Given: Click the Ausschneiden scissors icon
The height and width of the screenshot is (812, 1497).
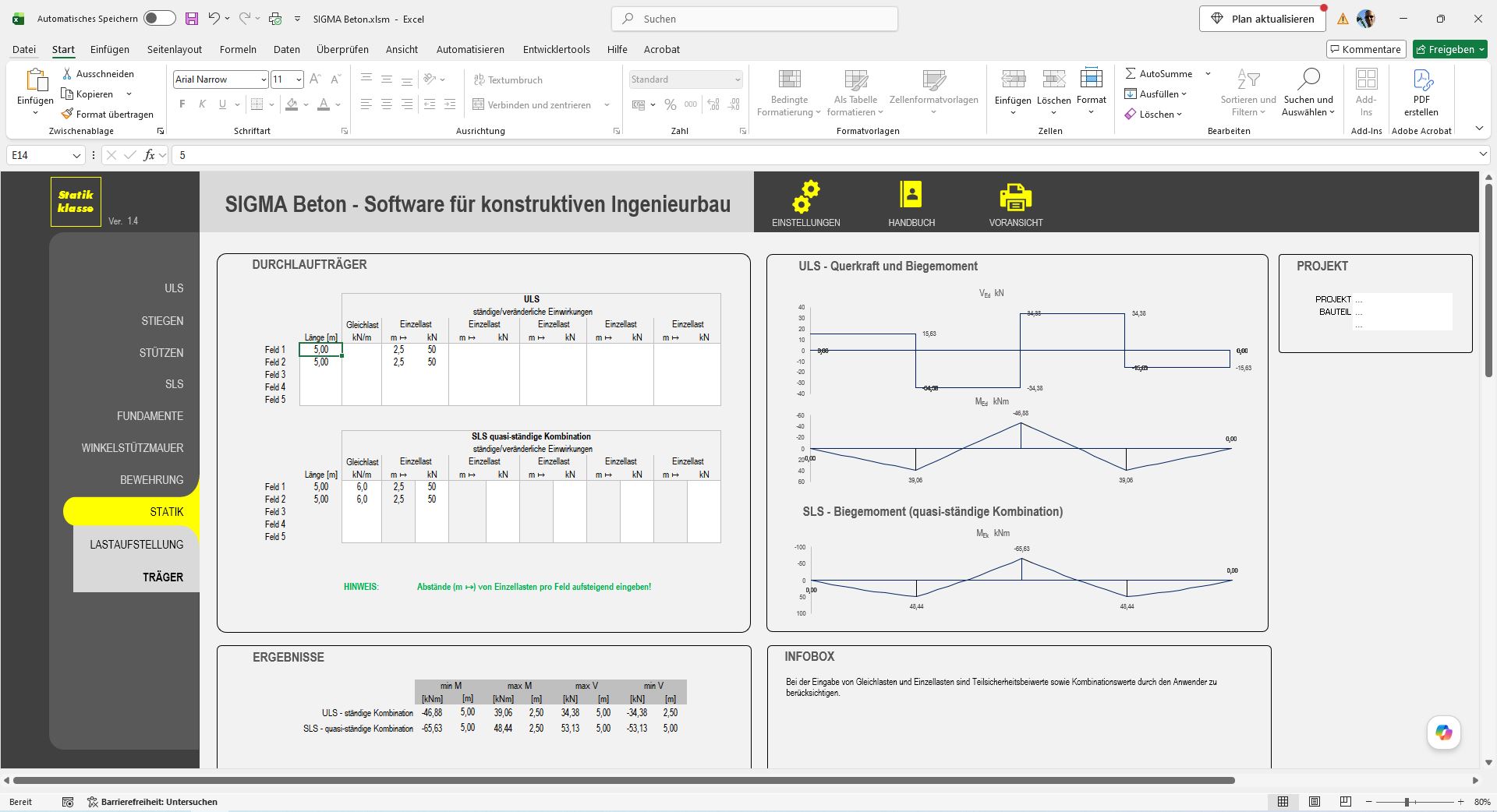Looking at the screenshot, I should tap(68, 73).
